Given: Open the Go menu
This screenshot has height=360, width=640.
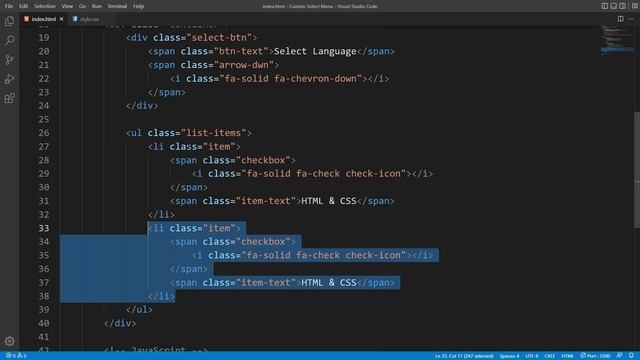Looking at the screenshot, I should 82,6.
